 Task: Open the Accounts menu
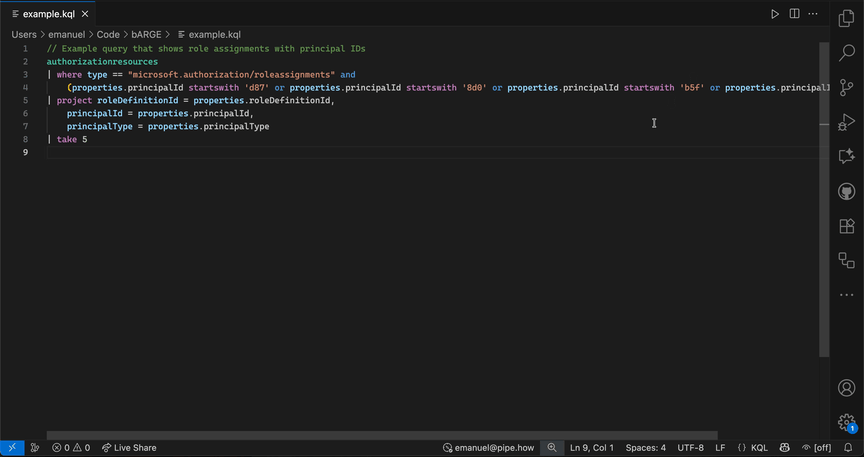(x=846, y=388)
